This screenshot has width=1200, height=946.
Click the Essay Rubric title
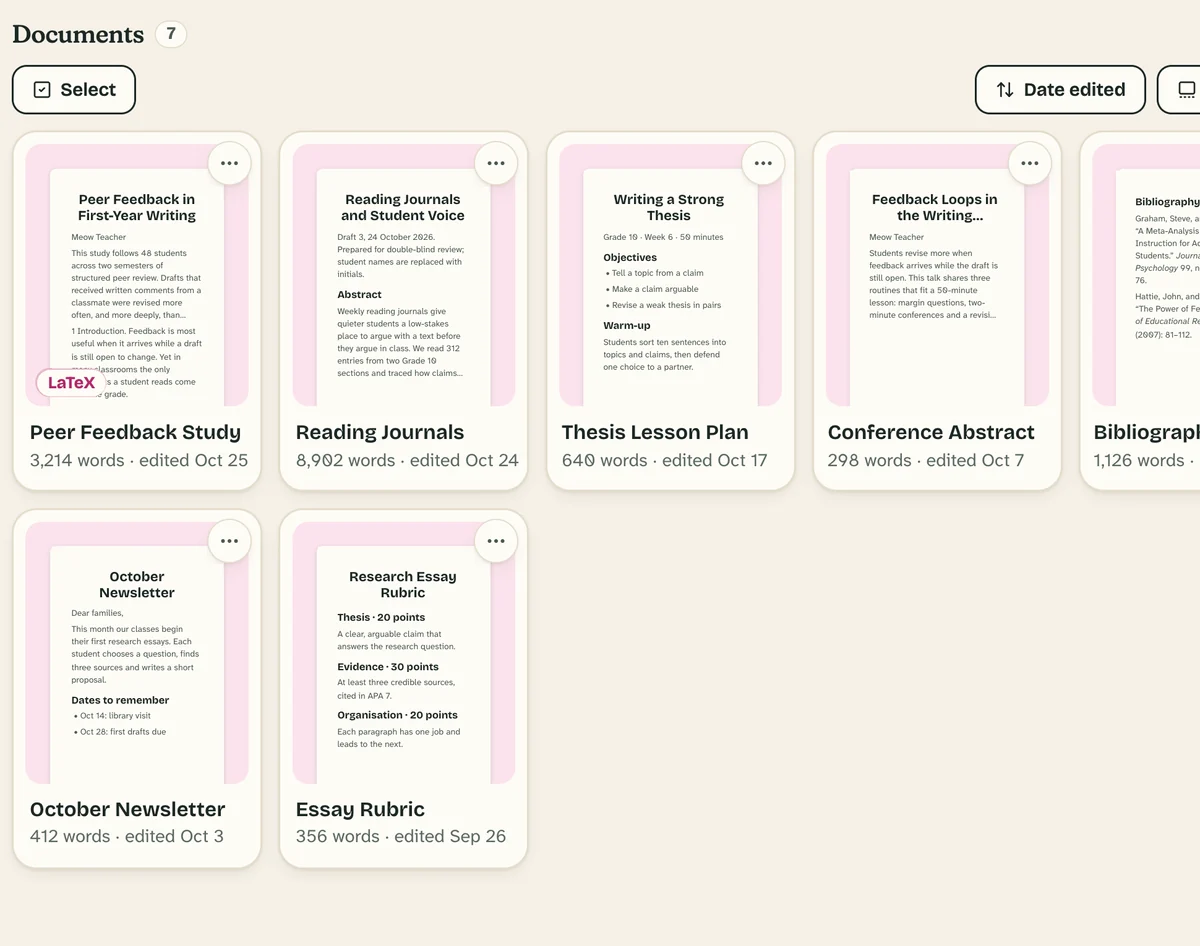(x=360, y=809)
